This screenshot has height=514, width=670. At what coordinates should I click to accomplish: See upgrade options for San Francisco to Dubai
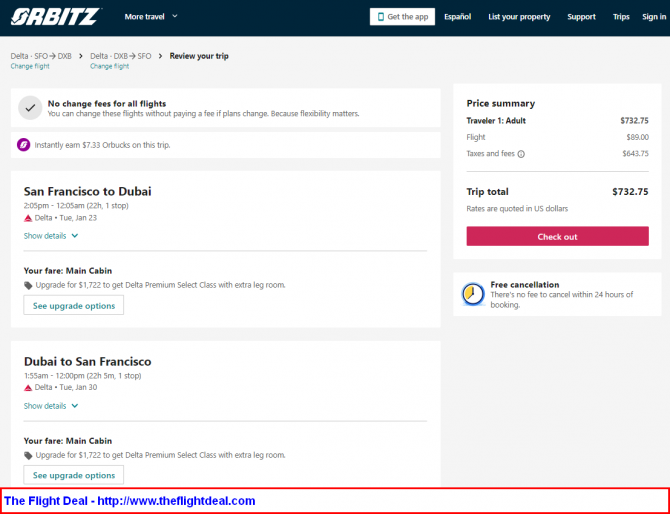(x=73, y=305)
